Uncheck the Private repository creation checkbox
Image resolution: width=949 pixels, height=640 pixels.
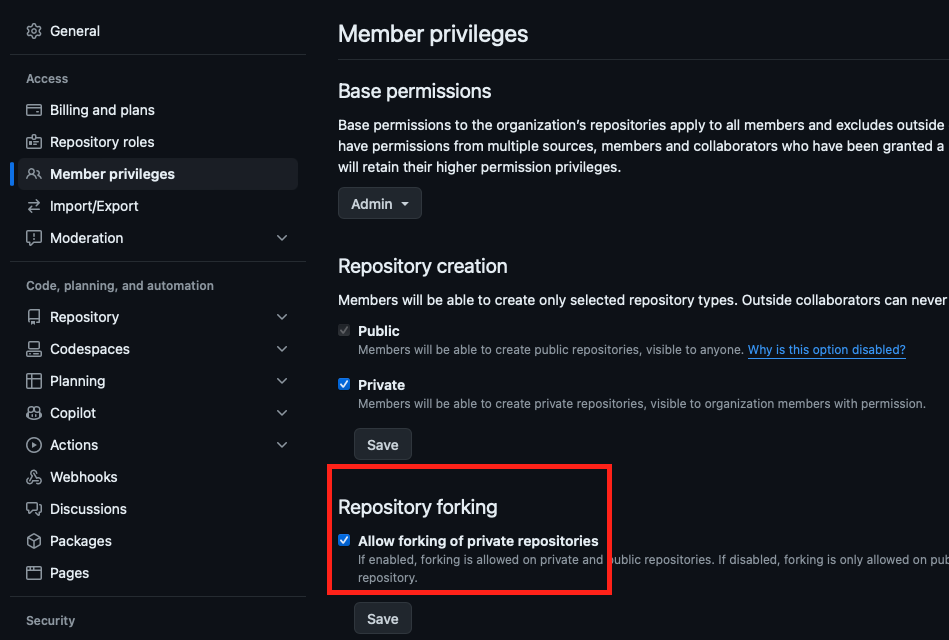344,384
